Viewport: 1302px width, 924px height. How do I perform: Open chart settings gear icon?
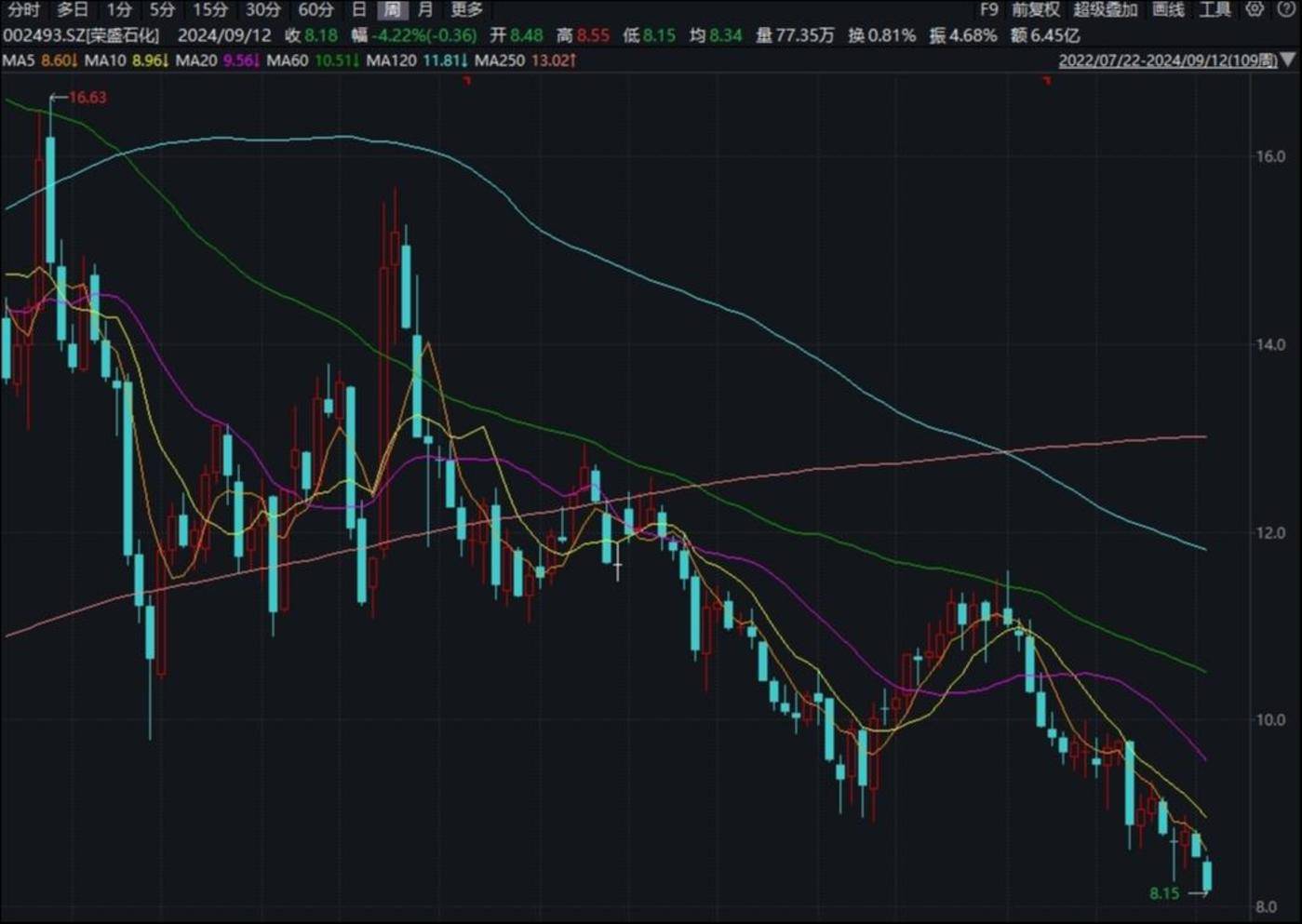(x=1255, y=9)
